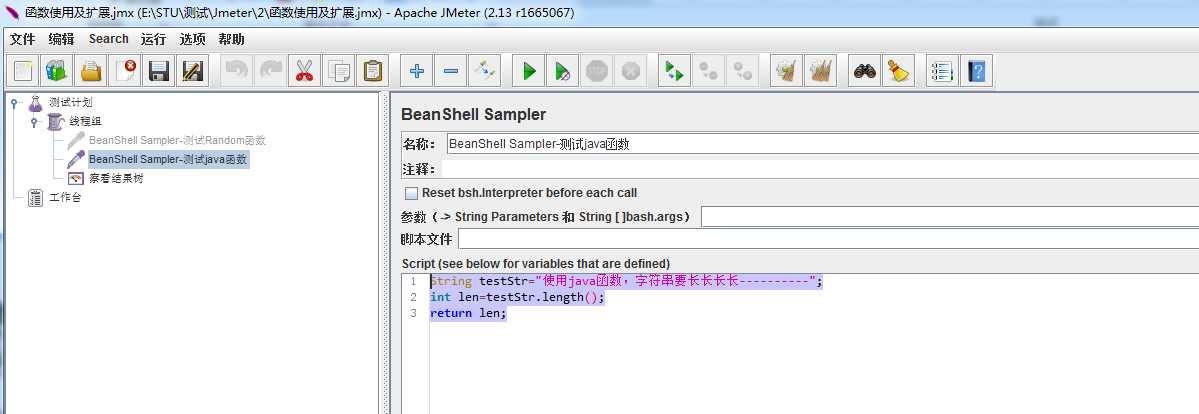Image resolution: width=1199 pixels, height=414 pixels.
Task: Clear results with single broom icon
Action: pyautogui.click(x=786, y=71)
